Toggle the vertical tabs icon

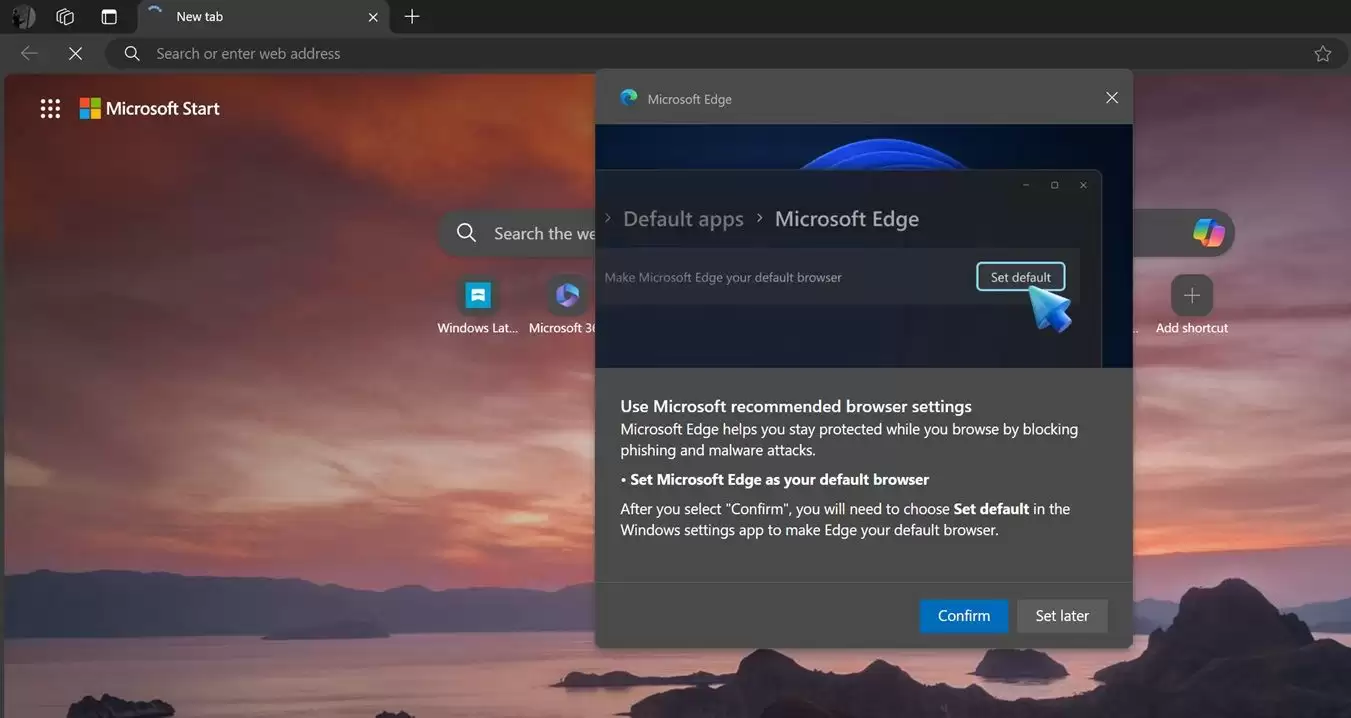109,16
